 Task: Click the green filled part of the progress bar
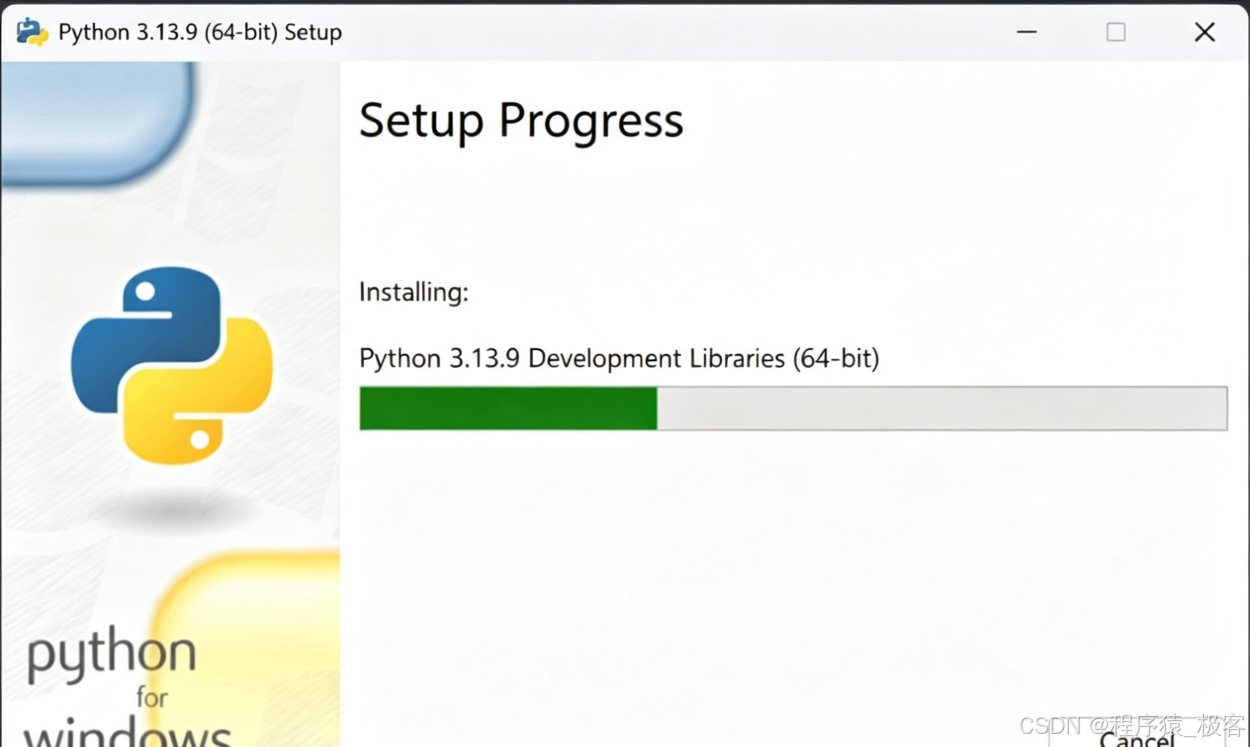tap(508, 409)
